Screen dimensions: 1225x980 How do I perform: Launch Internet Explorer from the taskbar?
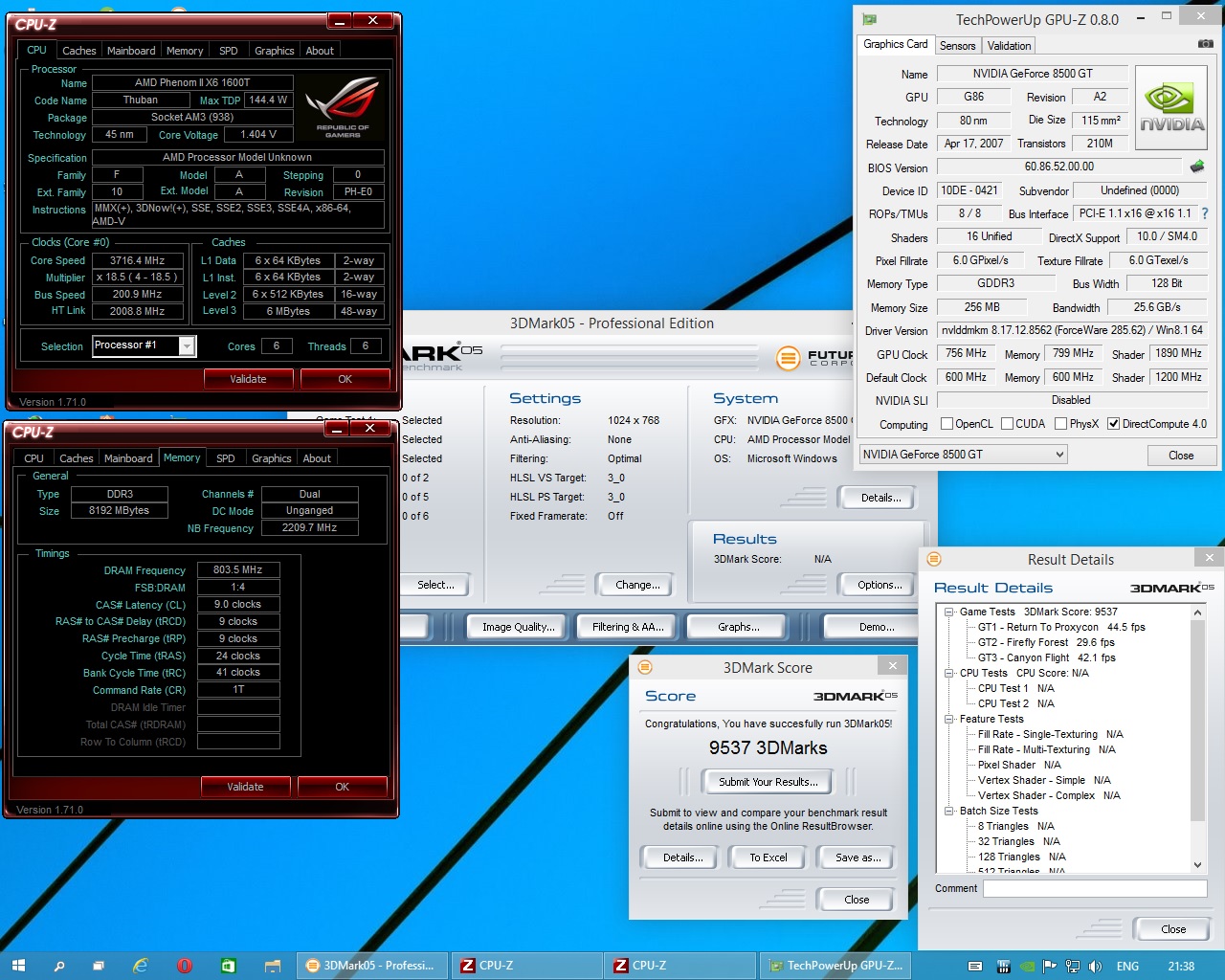click(x=141, y=966)
